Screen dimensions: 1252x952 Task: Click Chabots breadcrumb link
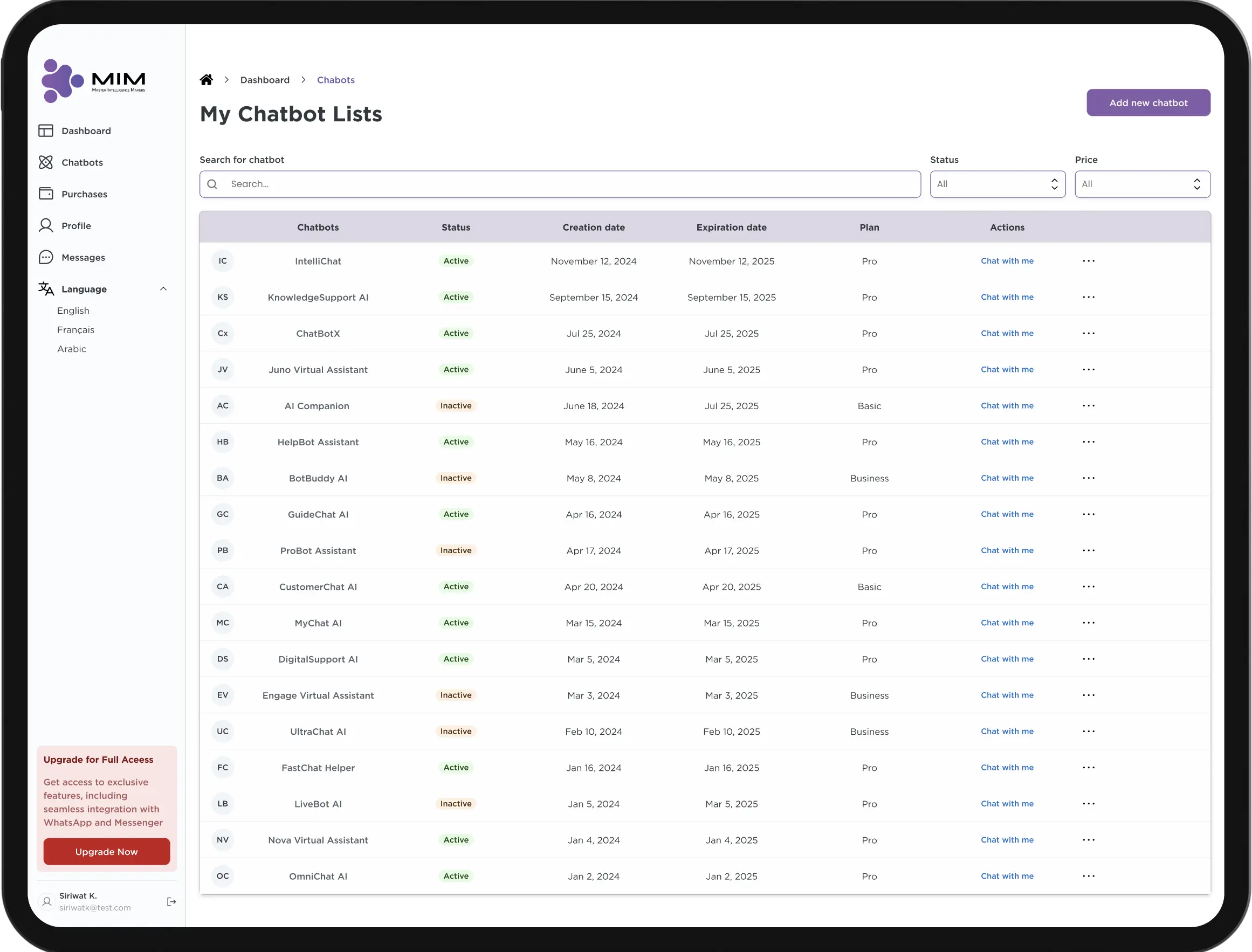tap(335, 80)
